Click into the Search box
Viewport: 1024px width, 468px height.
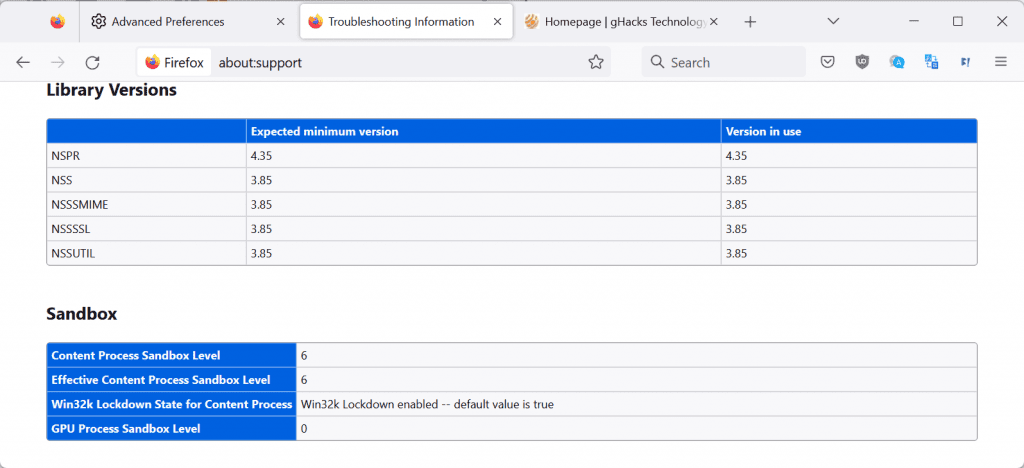coord(724,62)
